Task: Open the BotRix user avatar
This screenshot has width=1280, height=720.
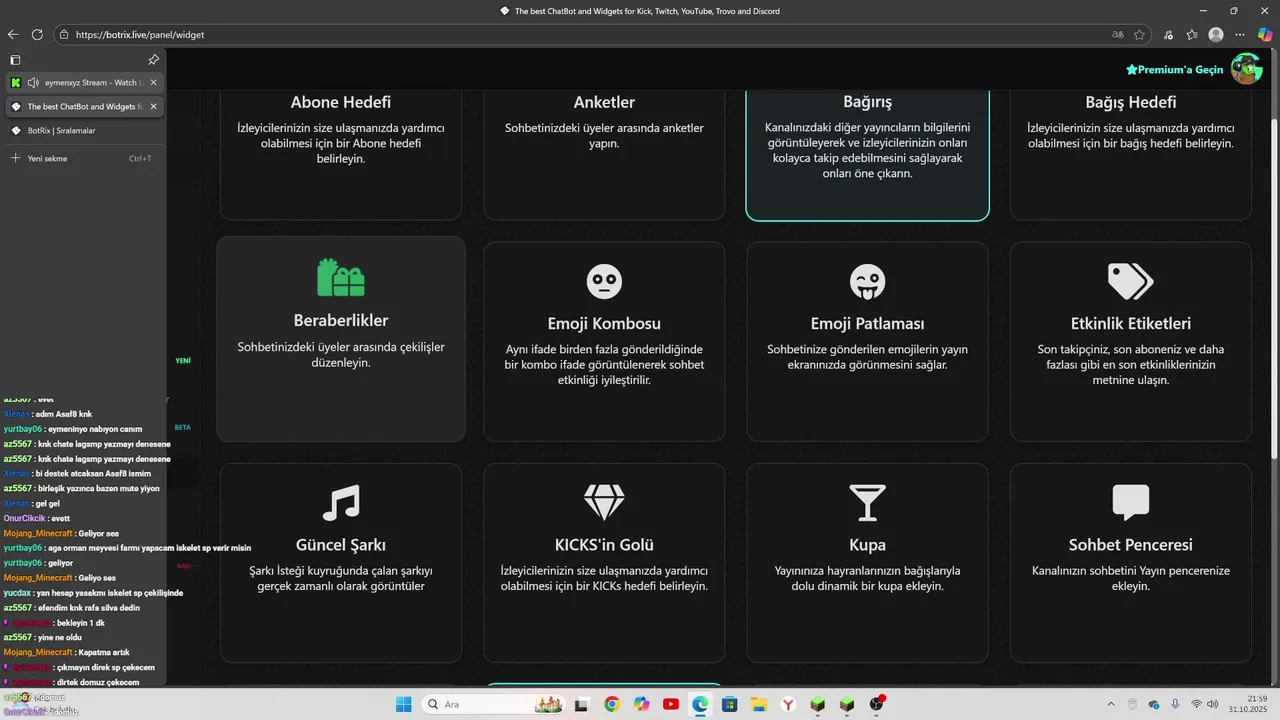Action: point(1246,69)
